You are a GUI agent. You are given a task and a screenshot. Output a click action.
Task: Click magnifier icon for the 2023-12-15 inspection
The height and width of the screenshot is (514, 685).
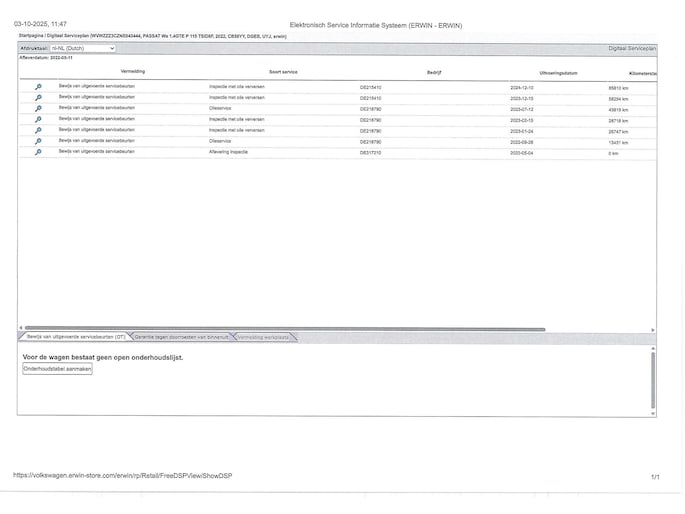38,98
